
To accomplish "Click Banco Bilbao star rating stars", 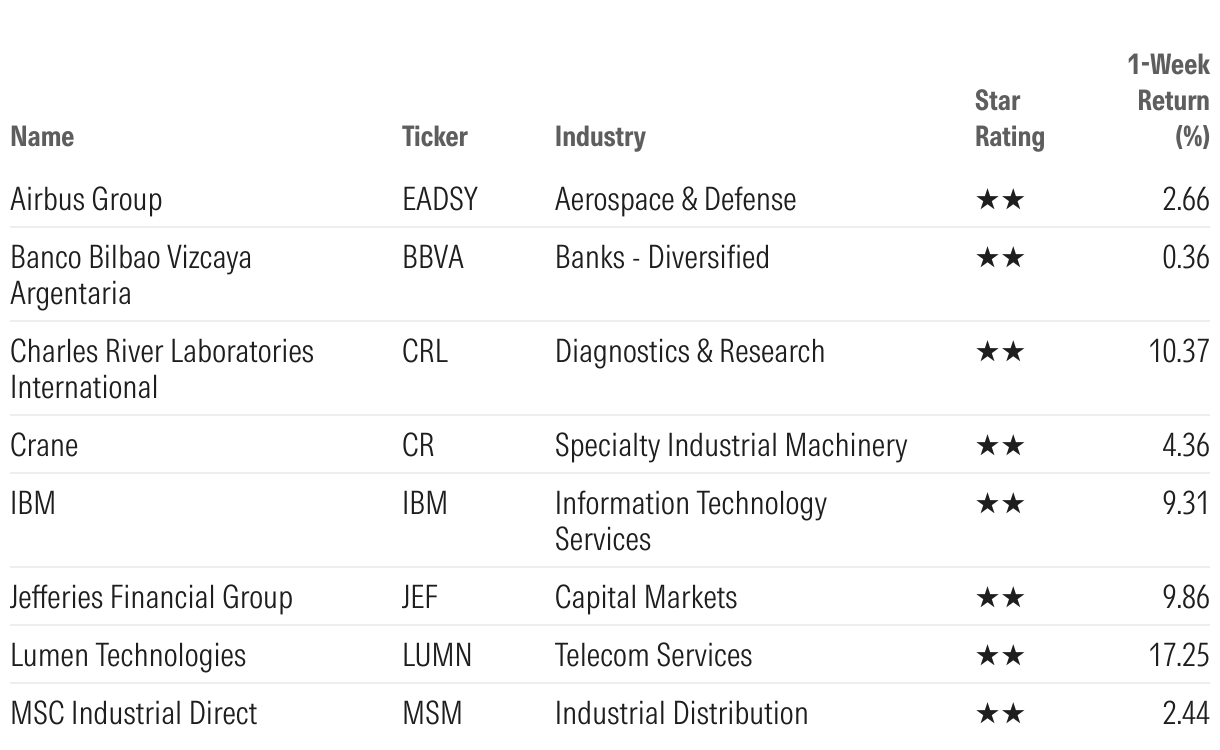I will coord(999,258).
